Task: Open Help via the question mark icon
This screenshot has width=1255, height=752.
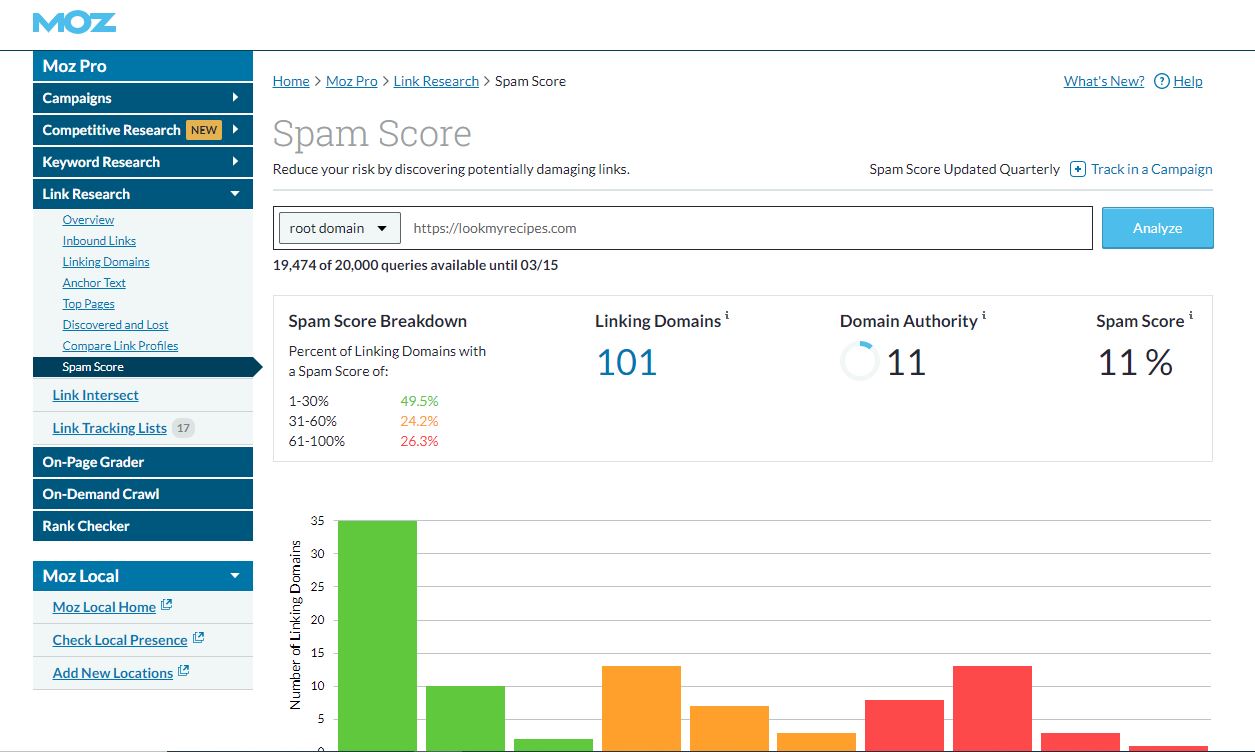Action: click(1162, 81)
